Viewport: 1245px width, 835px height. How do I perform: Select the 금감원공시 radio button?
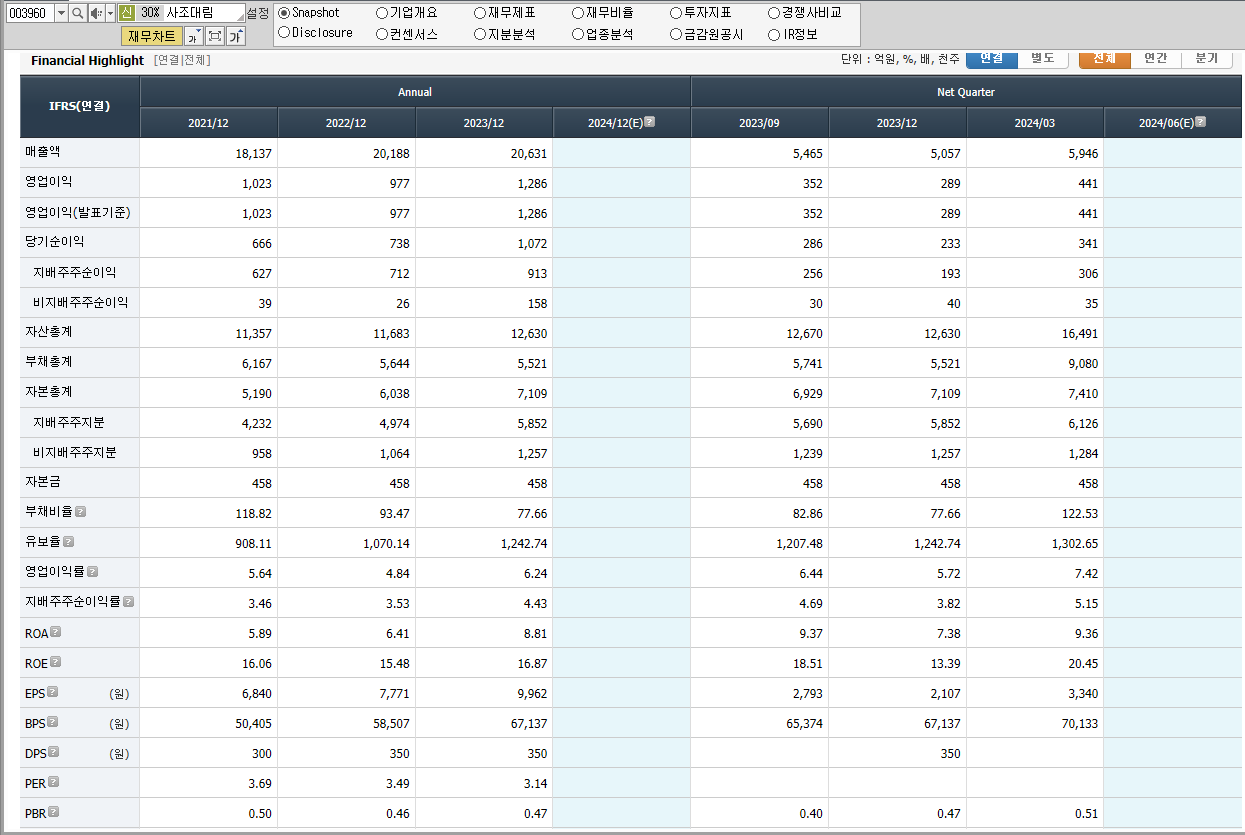click(x=676, y=34)
